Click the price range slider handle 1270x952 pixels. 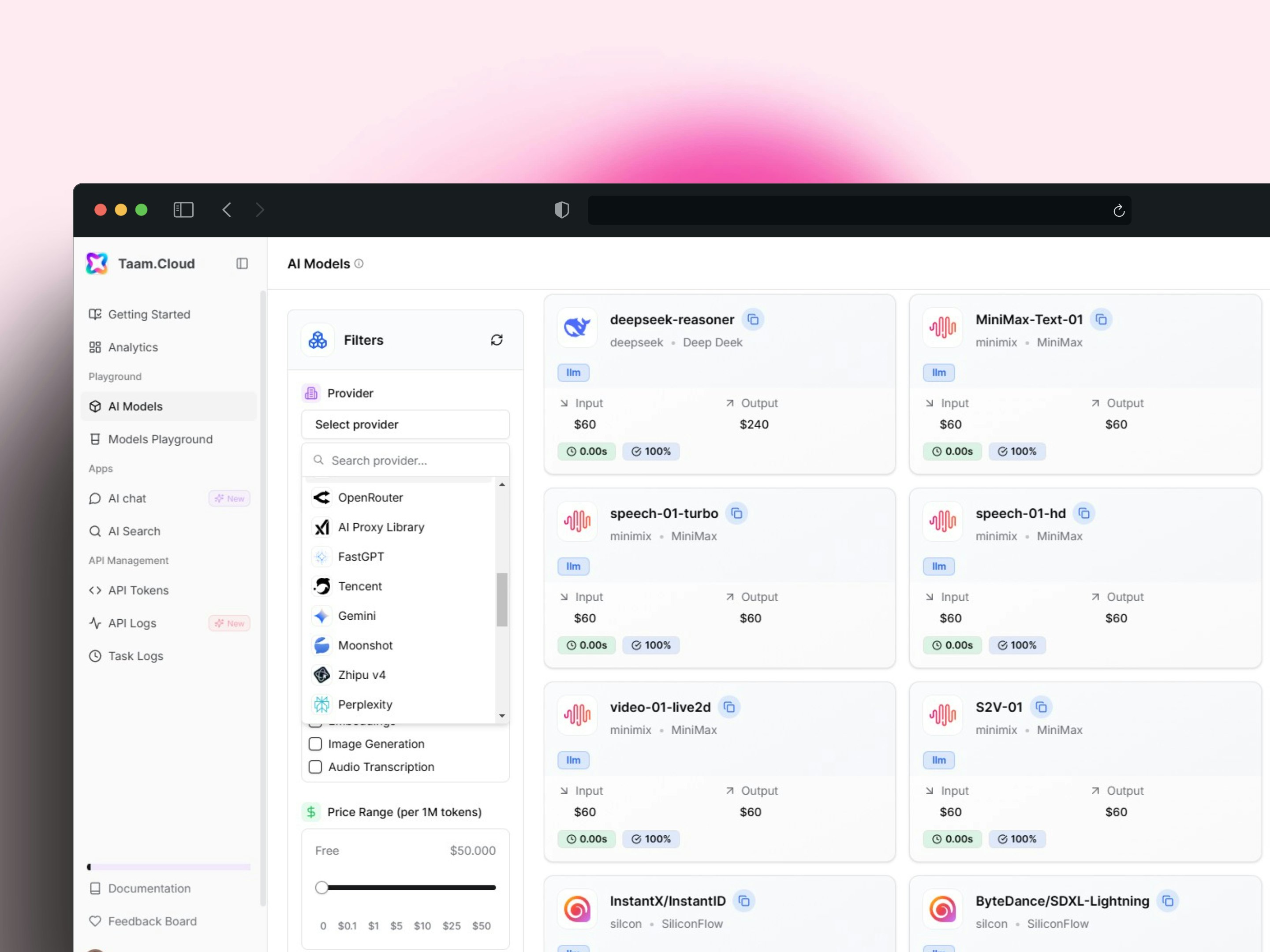321,888
